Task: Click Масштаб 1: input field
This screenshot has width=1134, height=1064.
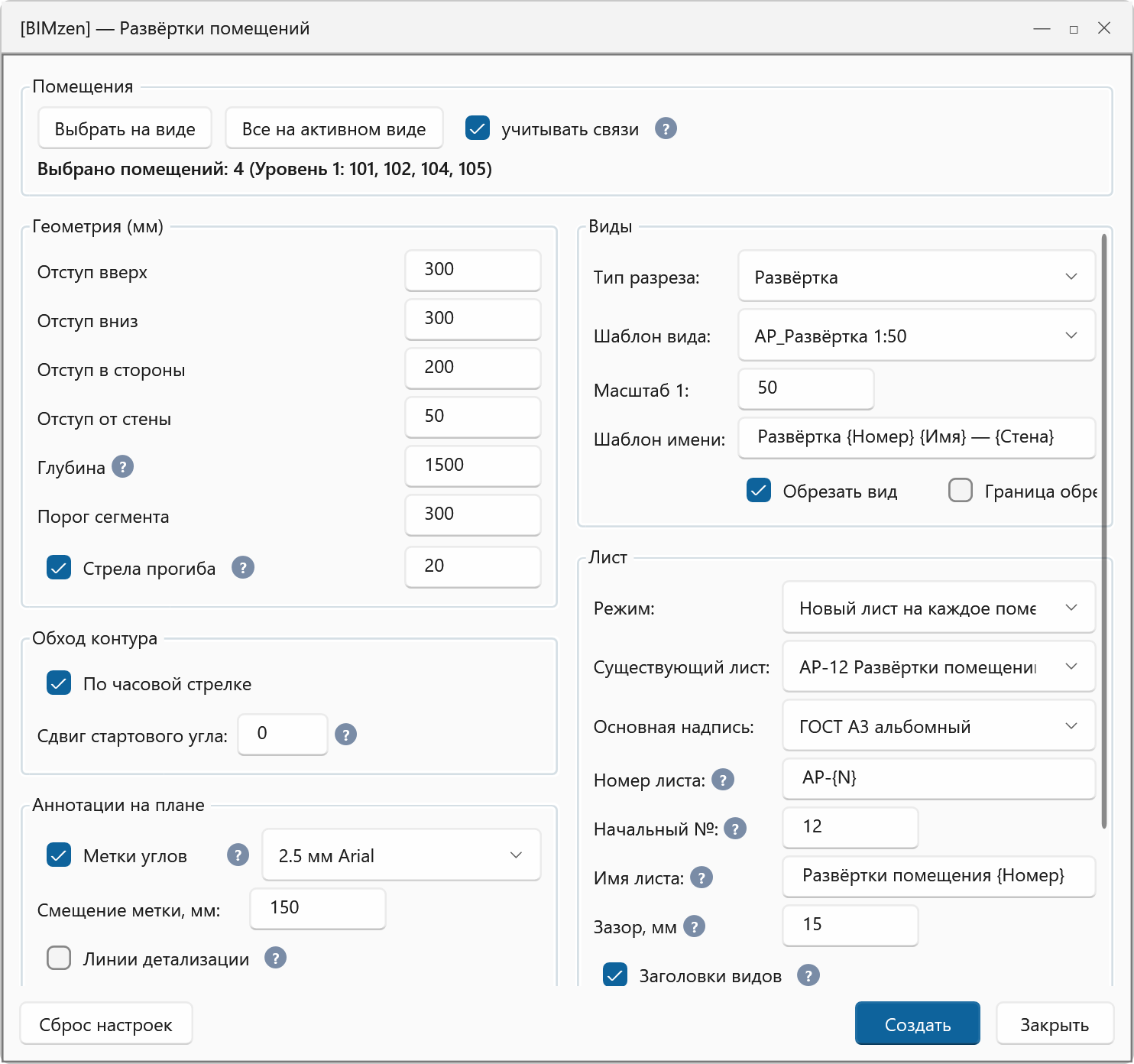Action: click(x=806, y=388)
